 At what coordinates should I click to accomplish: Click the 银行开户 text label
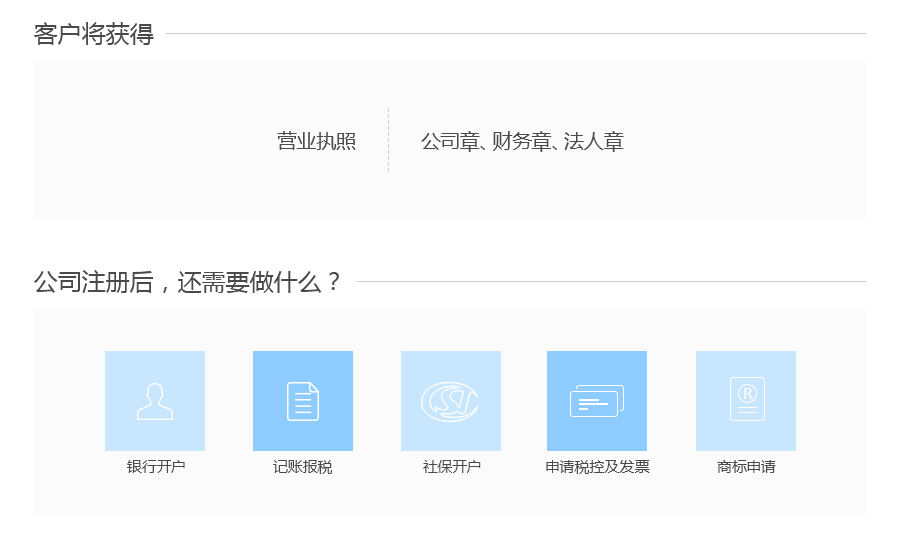(x=155, y=467)
